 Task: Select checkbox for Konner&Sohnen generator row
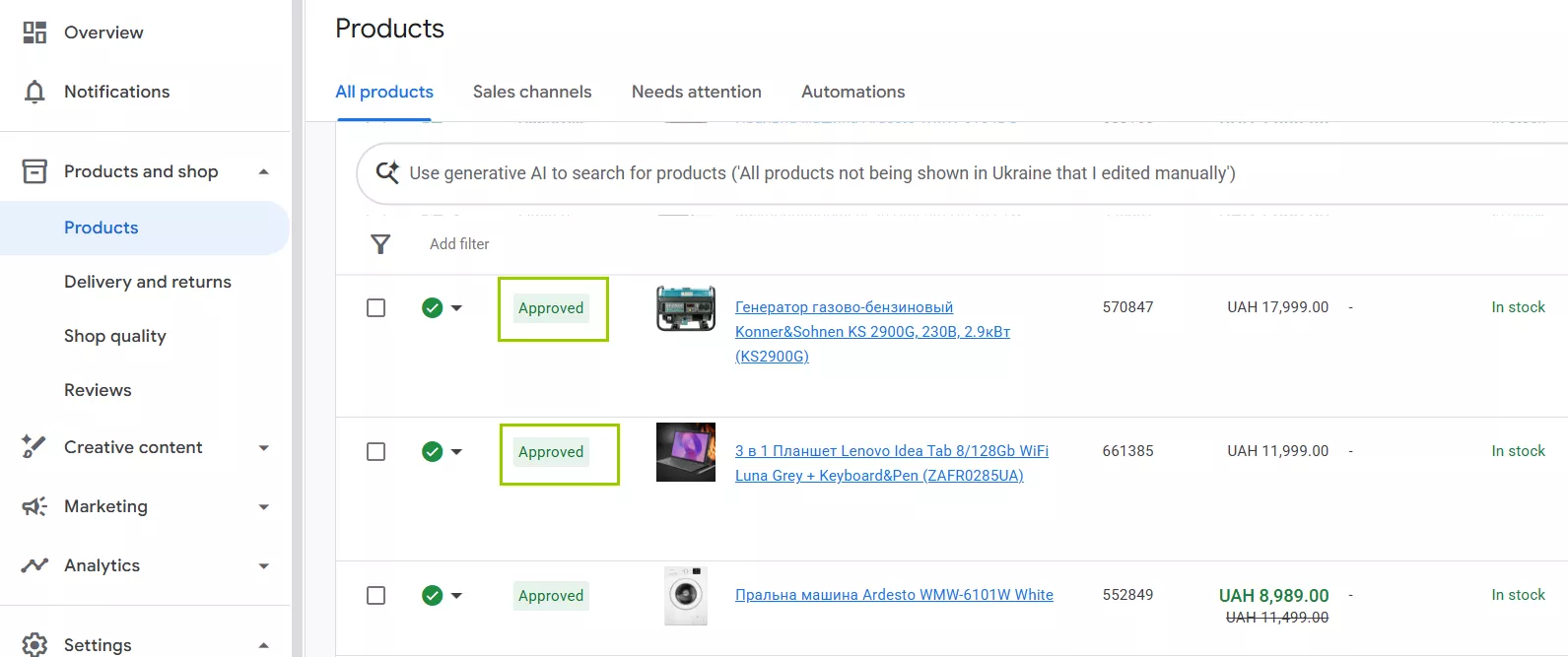[x=375, y=308]
